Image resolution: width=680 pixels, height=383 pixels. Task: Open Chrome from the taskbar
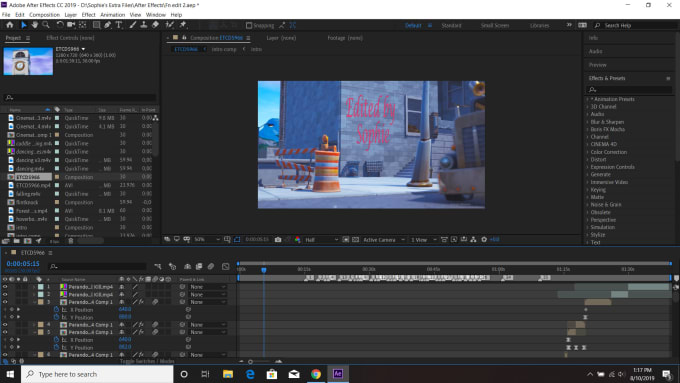pyautogui.click(x=316, y=374)
